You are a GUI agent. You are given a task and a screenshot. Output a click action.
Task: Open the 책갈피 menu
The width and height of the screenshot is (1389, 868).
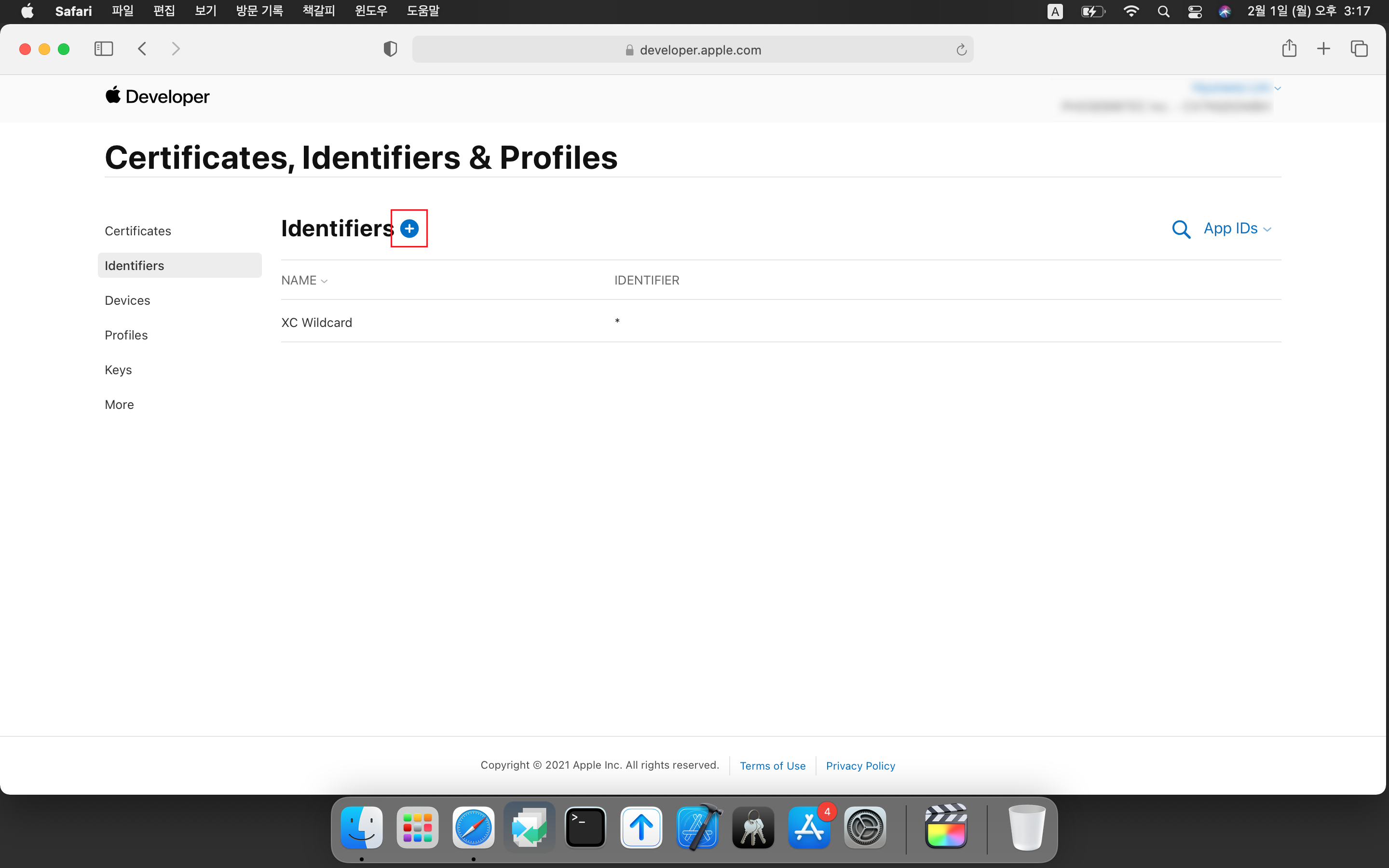318,11
